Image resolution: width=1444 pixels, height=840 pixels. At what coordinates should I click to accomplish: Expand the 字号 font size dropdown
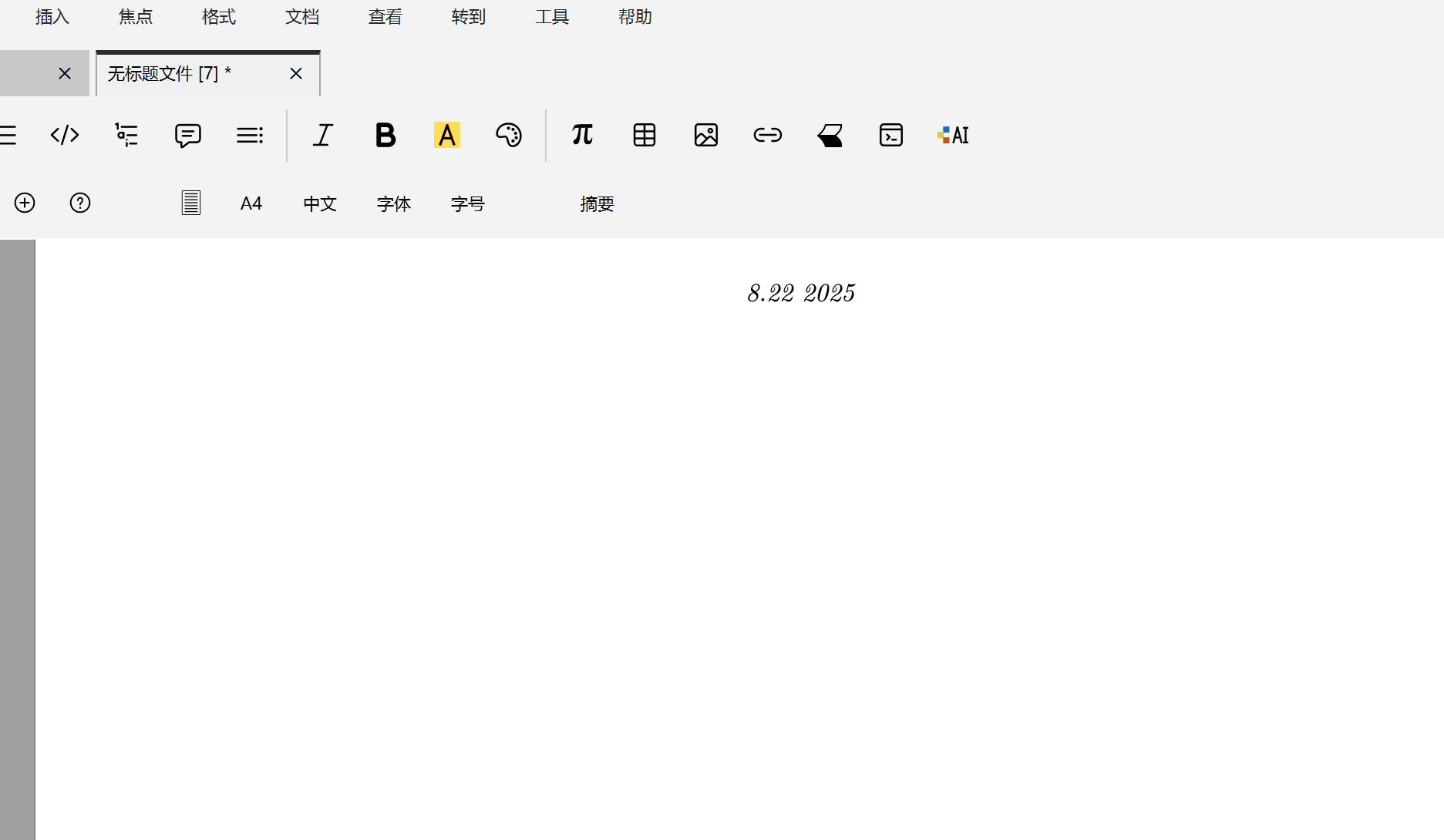tap(468, 203)
